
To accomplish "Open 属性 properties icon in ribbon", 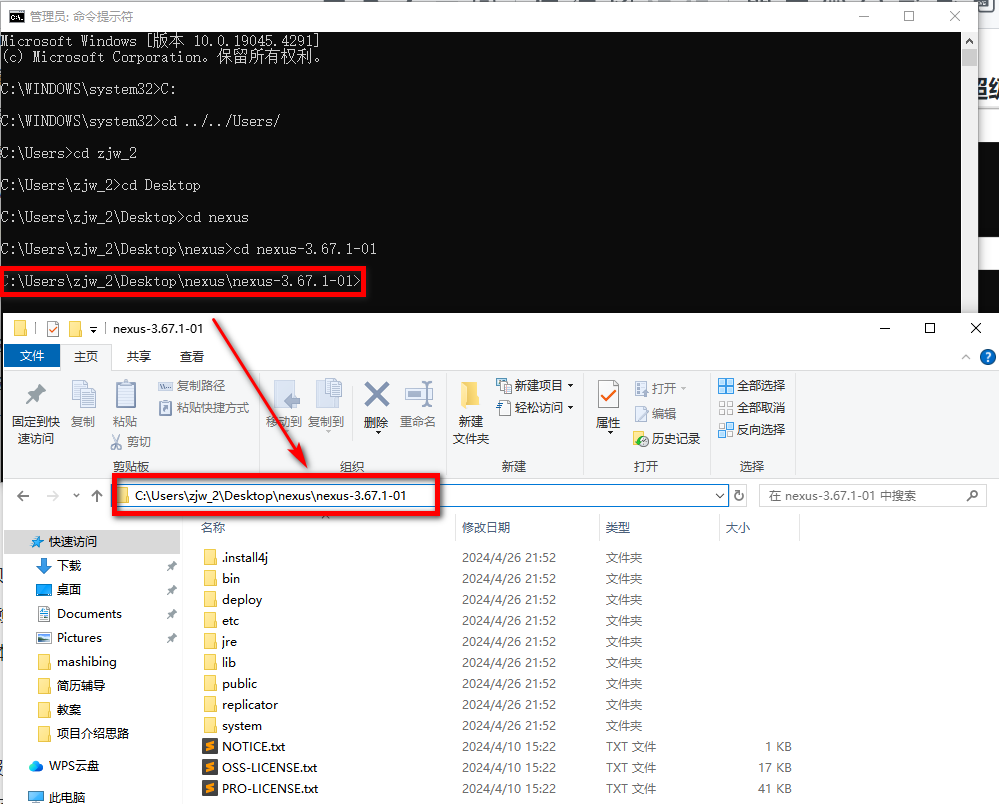I will tap(608, 395).
